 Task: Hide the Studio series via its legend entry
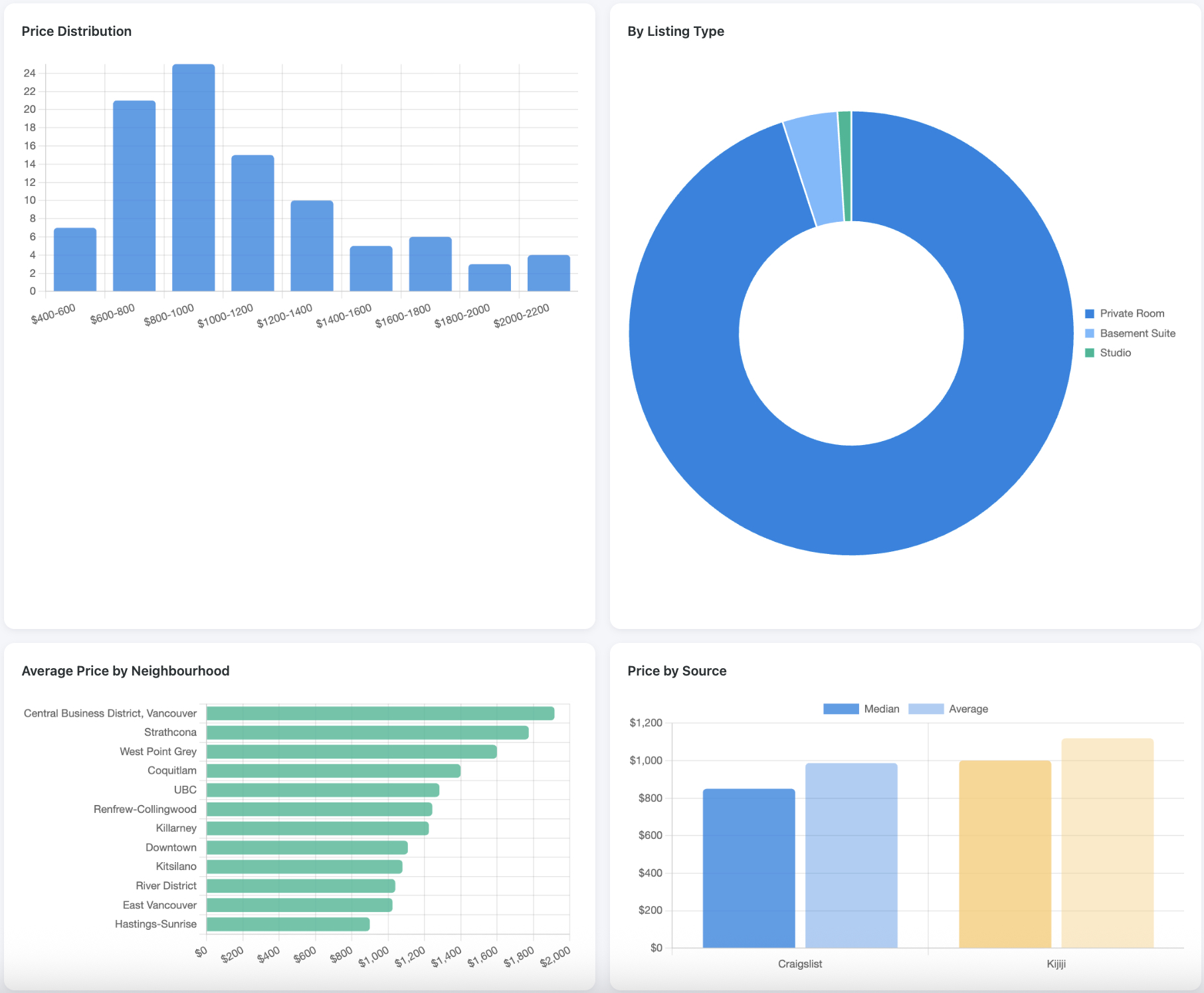(x=1114, y=353)
